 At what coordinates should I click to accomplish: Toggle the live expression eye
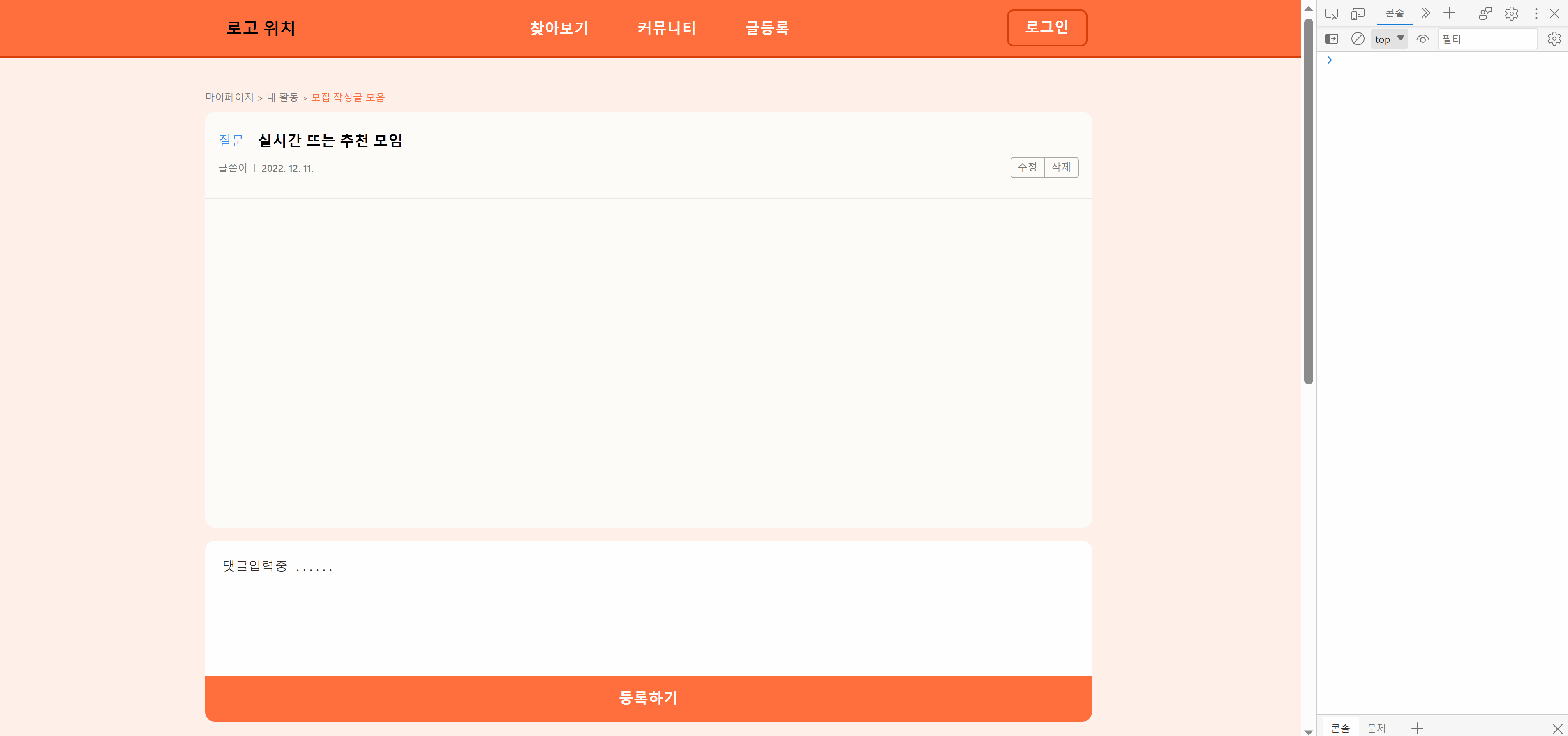pos(1423,38)
